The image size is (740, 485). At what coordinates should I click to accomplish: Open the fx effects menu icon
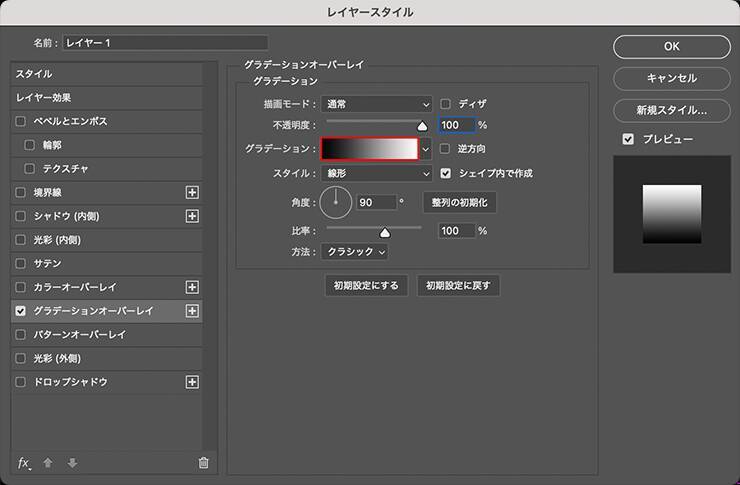pos(24,463)
